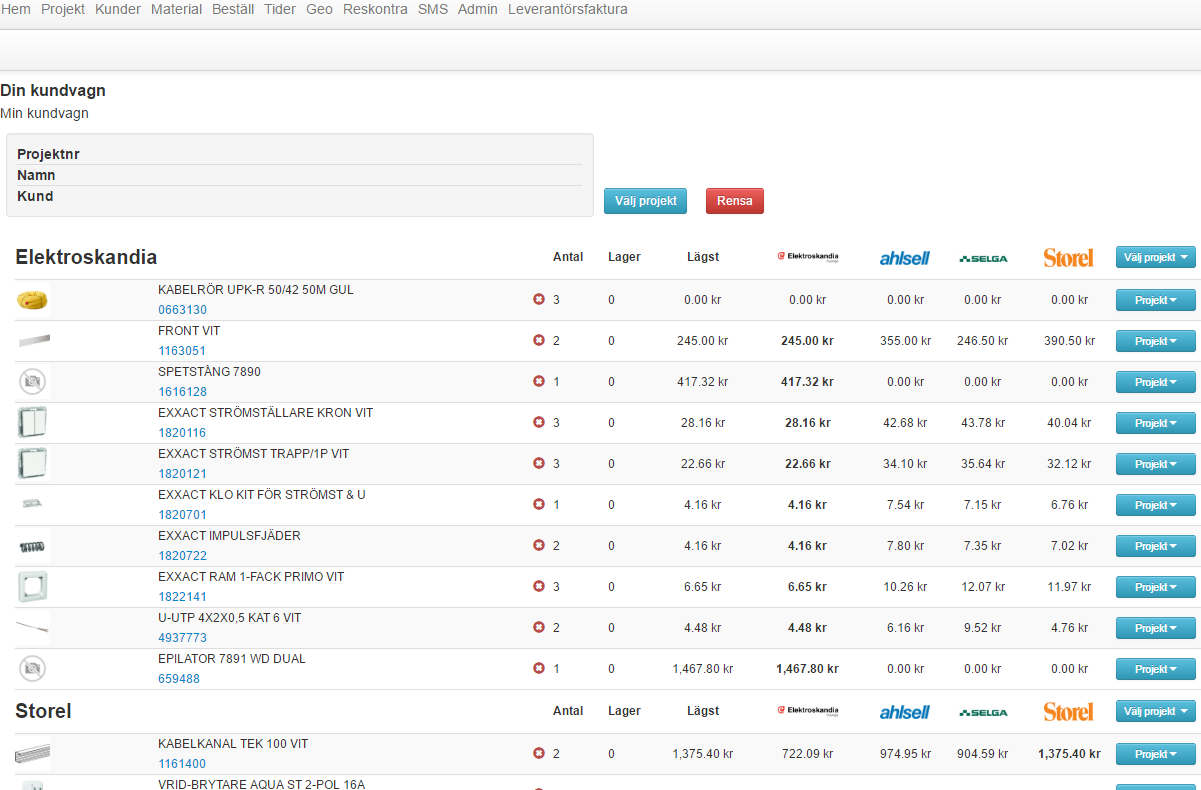The width and height of the screenshot is (1201, 790).
Task: Click the Selga logo in Elektroskandia header
Action: [983, 258]
